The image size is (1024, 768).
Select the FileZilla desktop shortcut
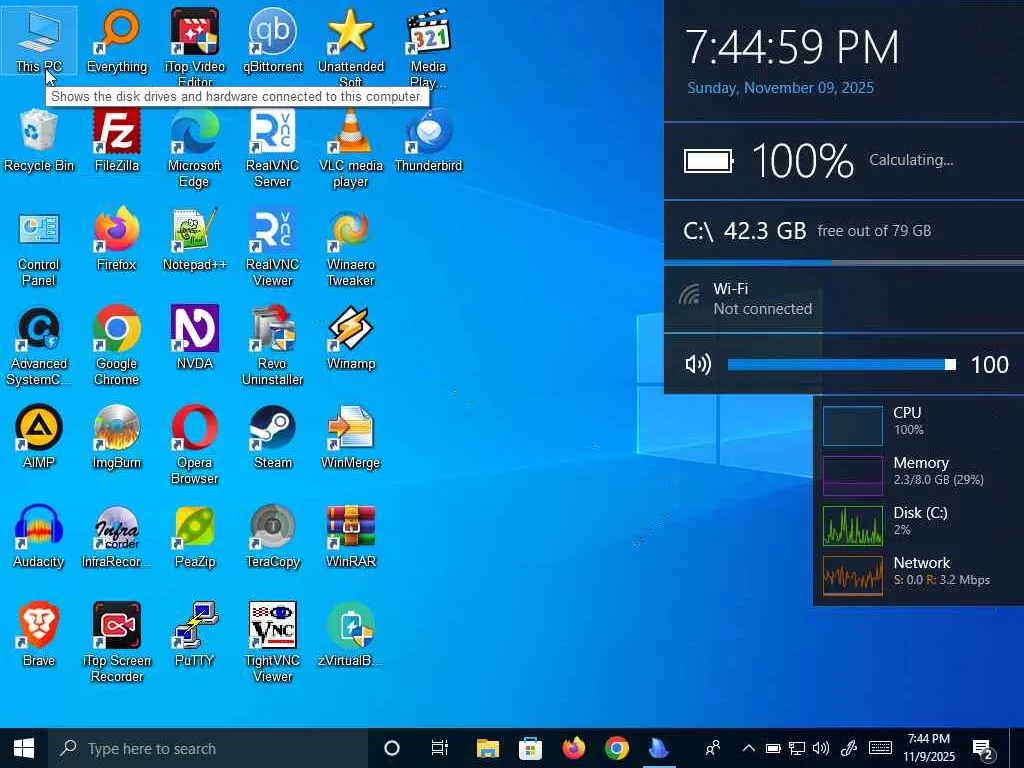coord(117,140)
